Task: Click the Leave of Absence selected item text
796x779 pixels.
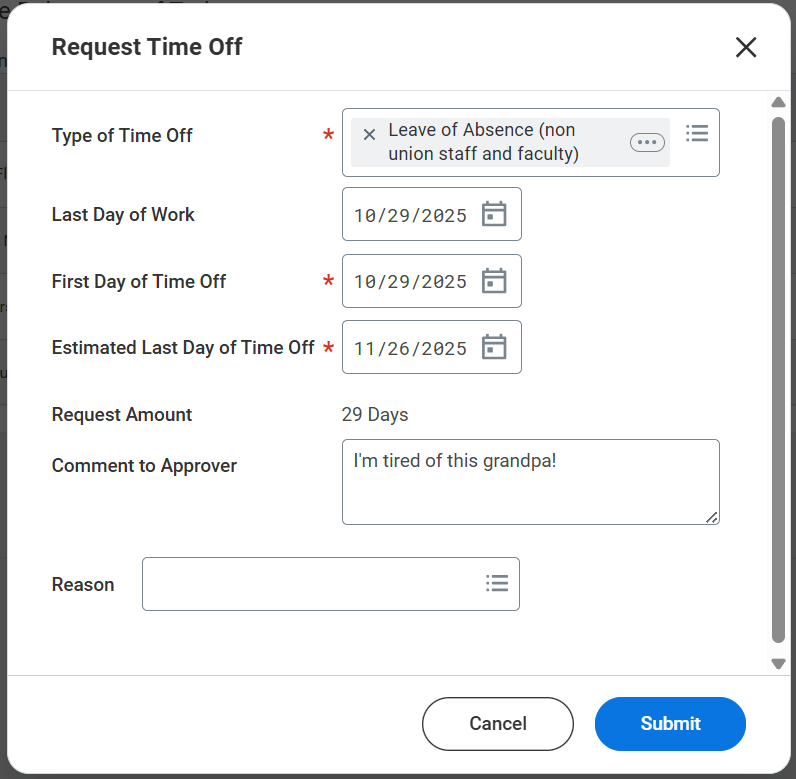Action: [x=484, y=142]
